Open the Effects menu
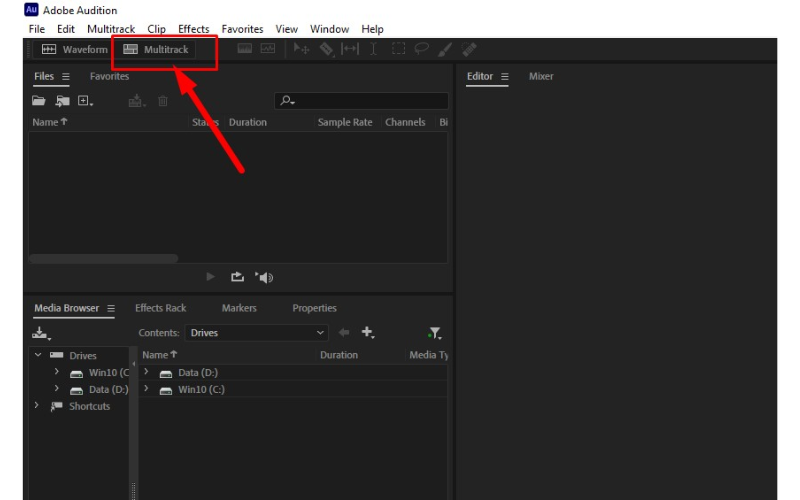 point(194,29)
